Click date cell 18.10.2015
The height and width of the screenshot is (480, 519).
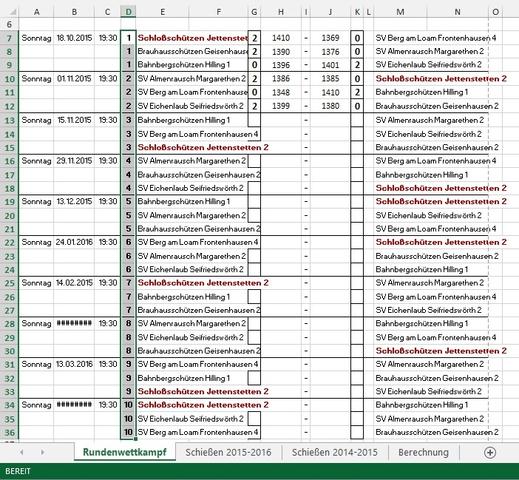pos(74,38)
